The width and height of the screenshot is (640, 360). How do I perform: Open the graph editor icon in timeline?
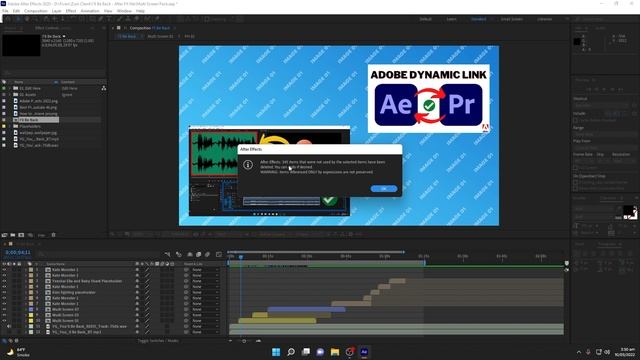coord(219,254)
